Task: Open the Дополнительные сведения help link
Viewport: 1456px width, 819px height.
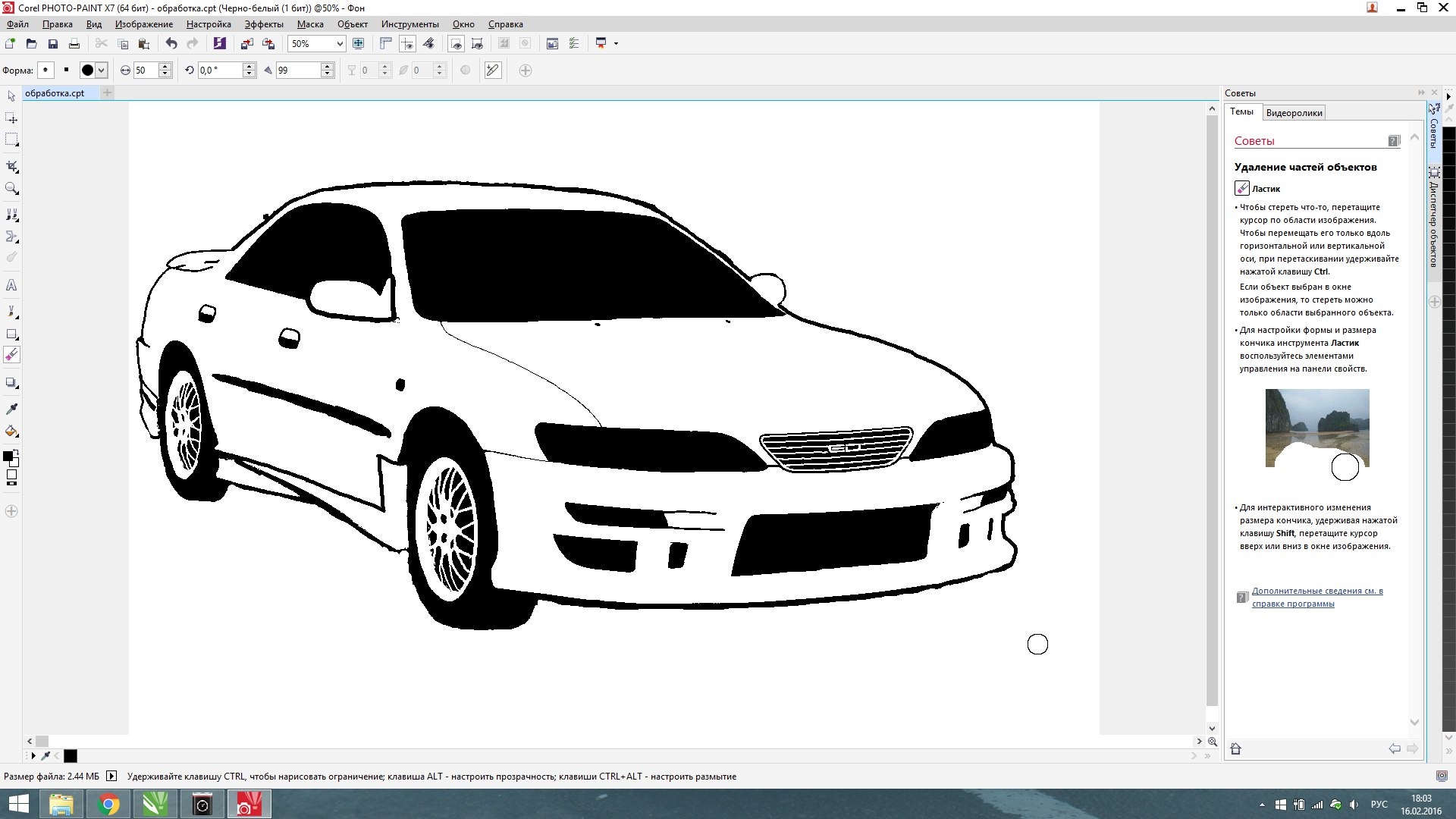Action: pyautogui.click(x=1317, y=598)
